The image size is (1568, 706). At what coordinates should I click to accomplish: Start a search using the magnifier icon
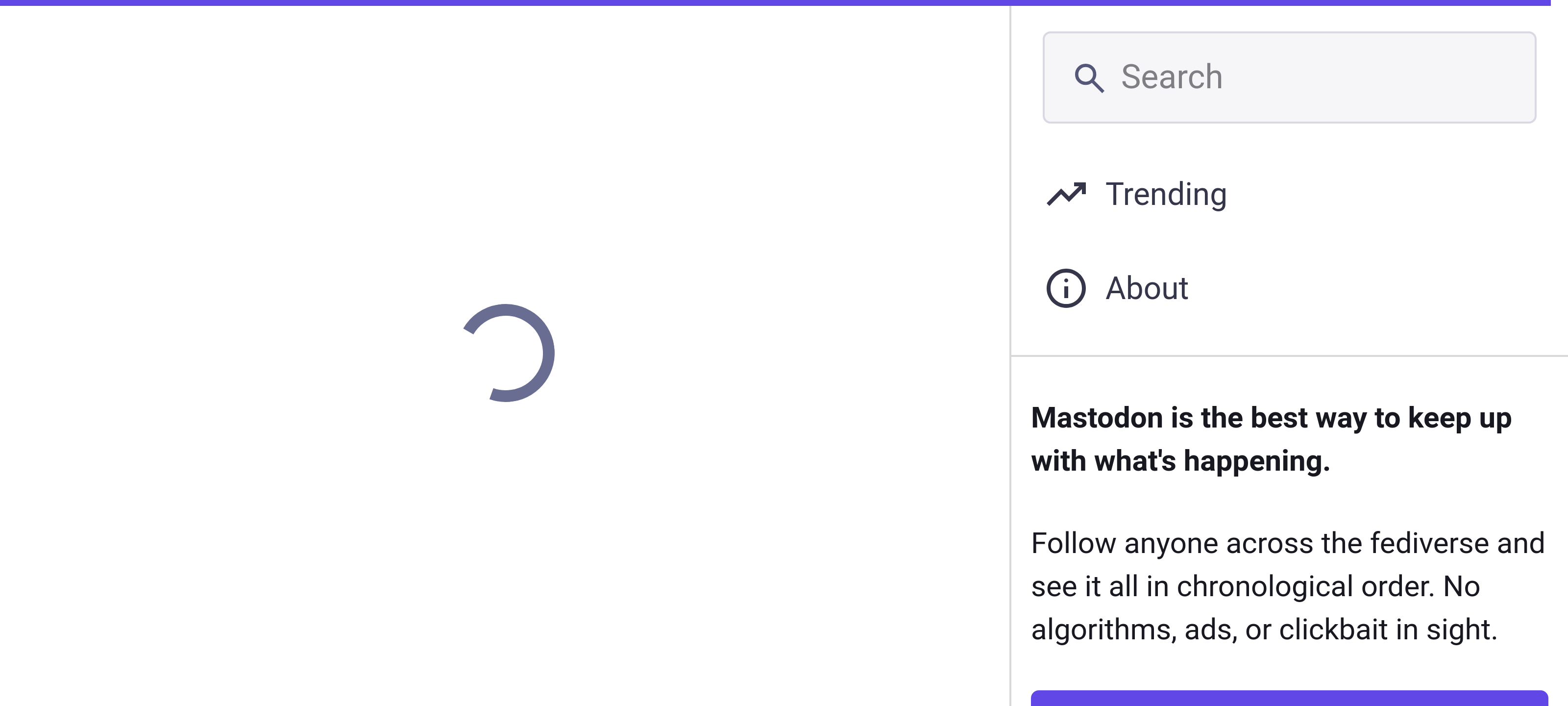(x=1090, y=78)
